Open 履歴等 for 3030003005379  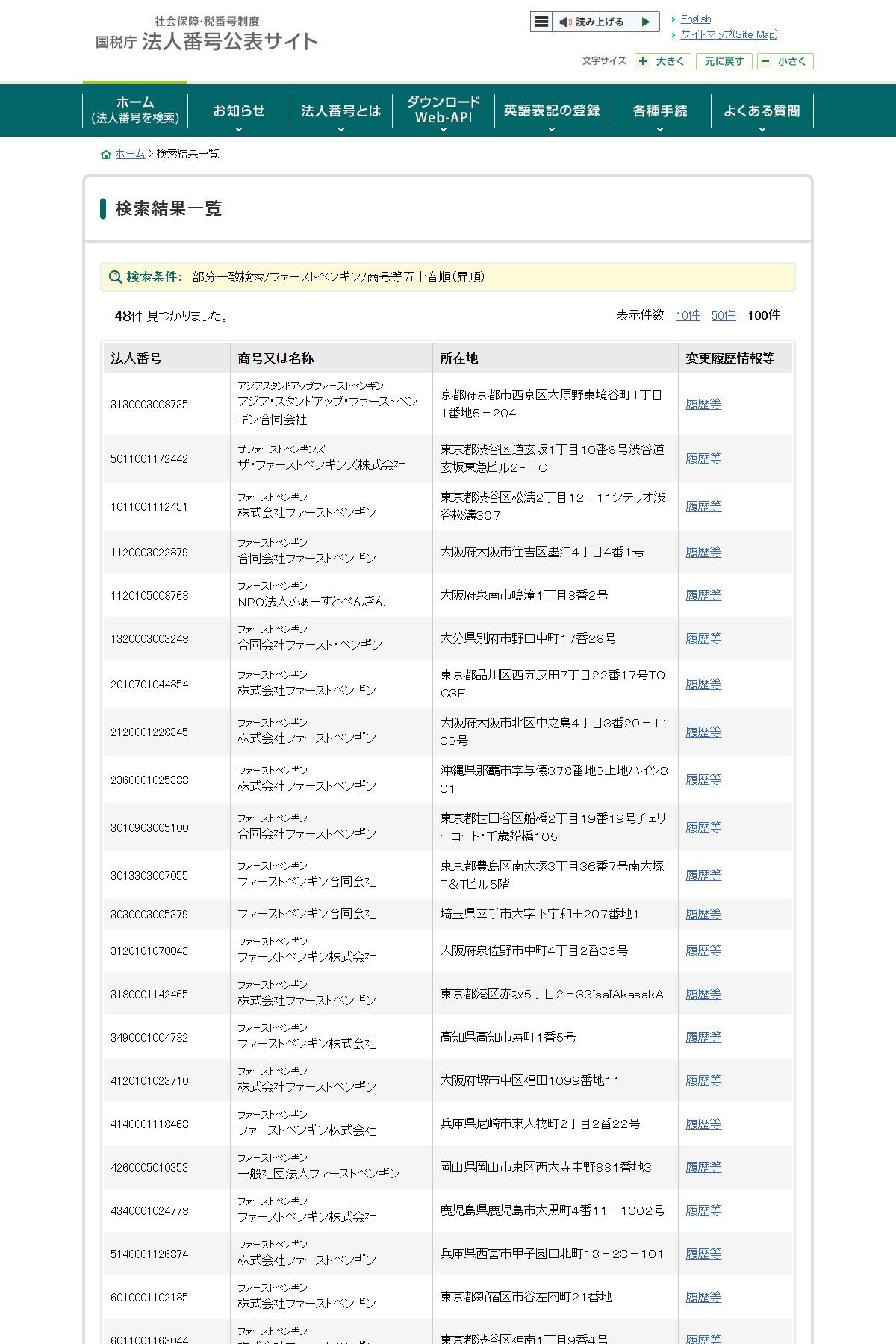pos(704,914)
